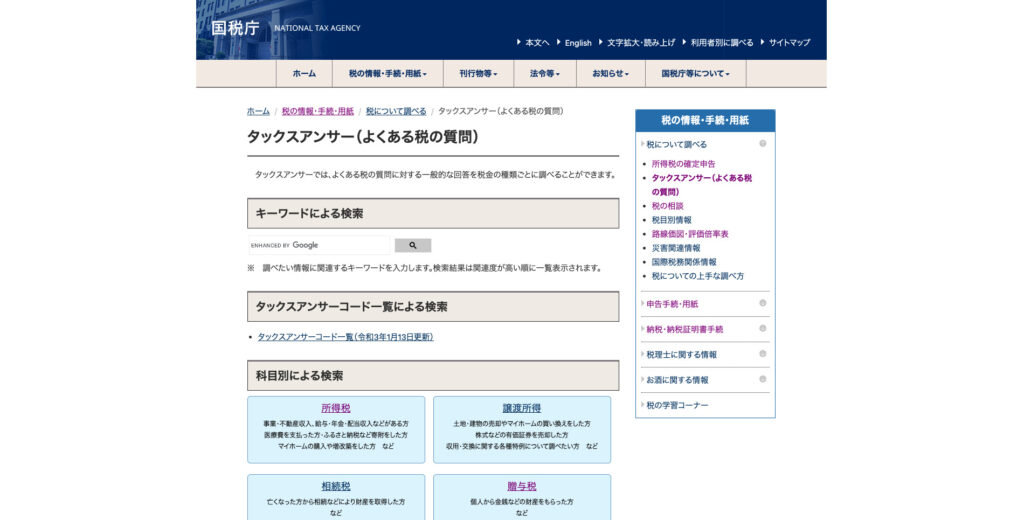Toggle the 税理士に関する情報 sidebar circle icon
The height and width of the screenshot is (520, 1024).
pyautogui.click(x=762, y=354)
